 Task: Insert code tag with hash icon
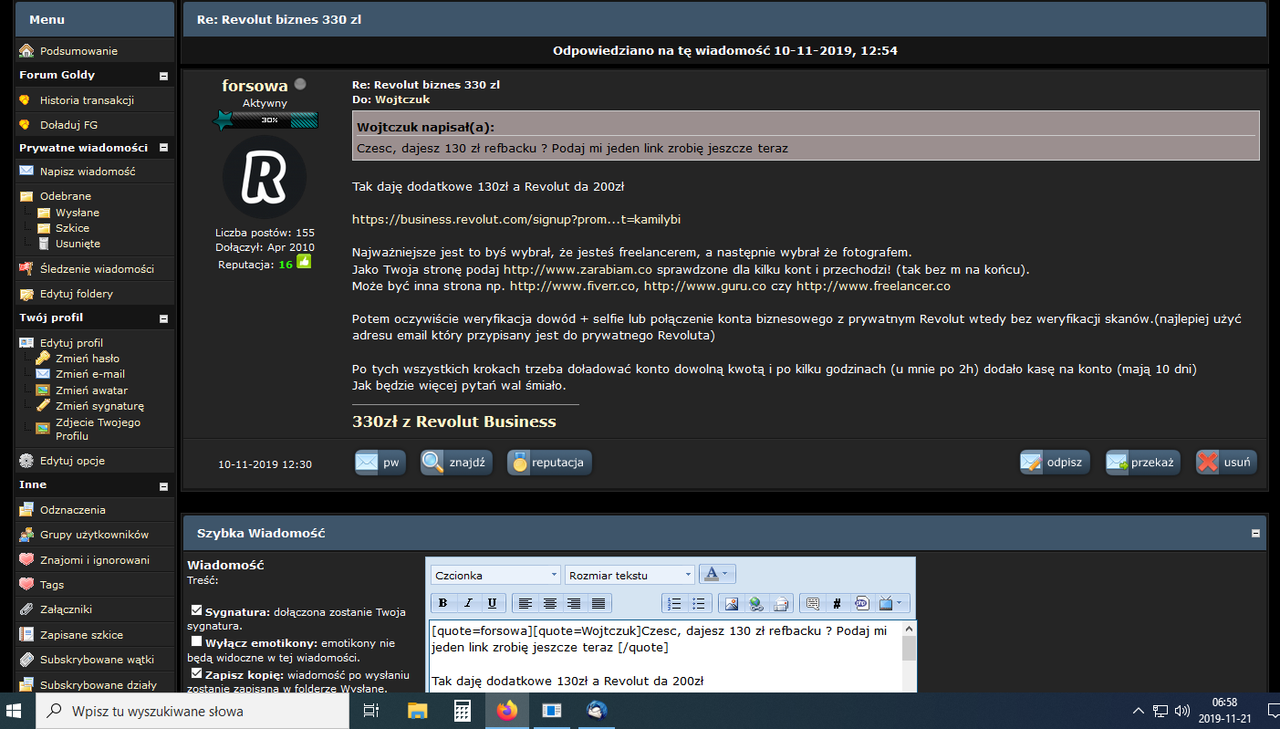coord(837,603)
